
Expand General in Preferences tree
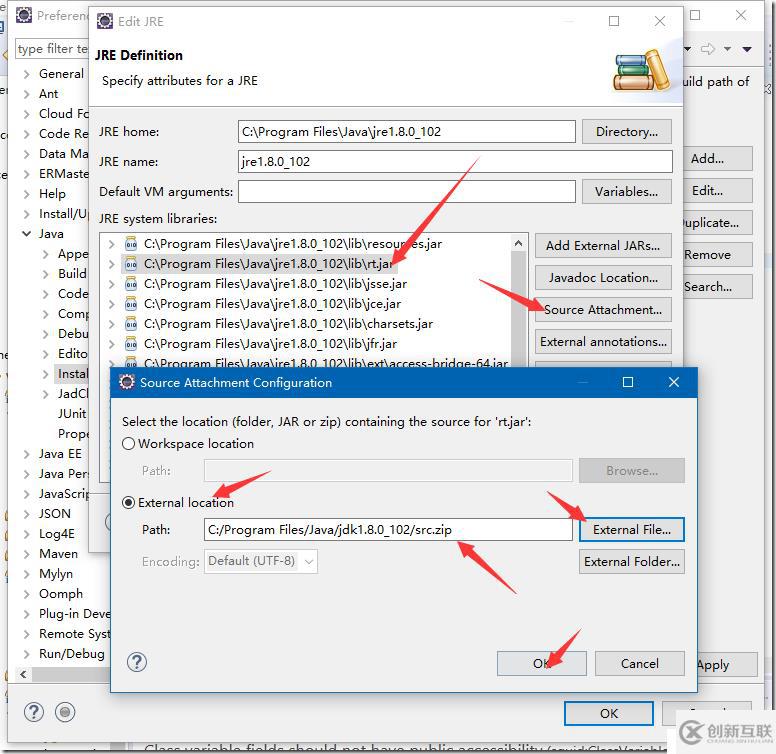pyautogui.click(x=26, y=74)
